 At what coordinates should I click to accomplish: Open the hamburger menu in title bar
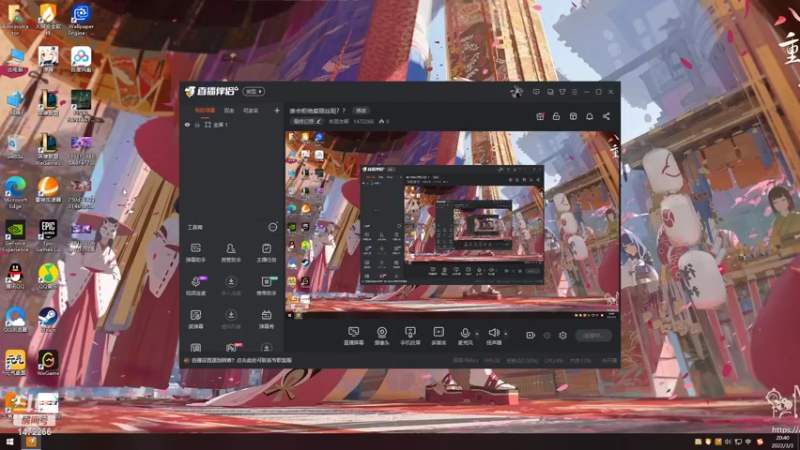coord(574,92)
